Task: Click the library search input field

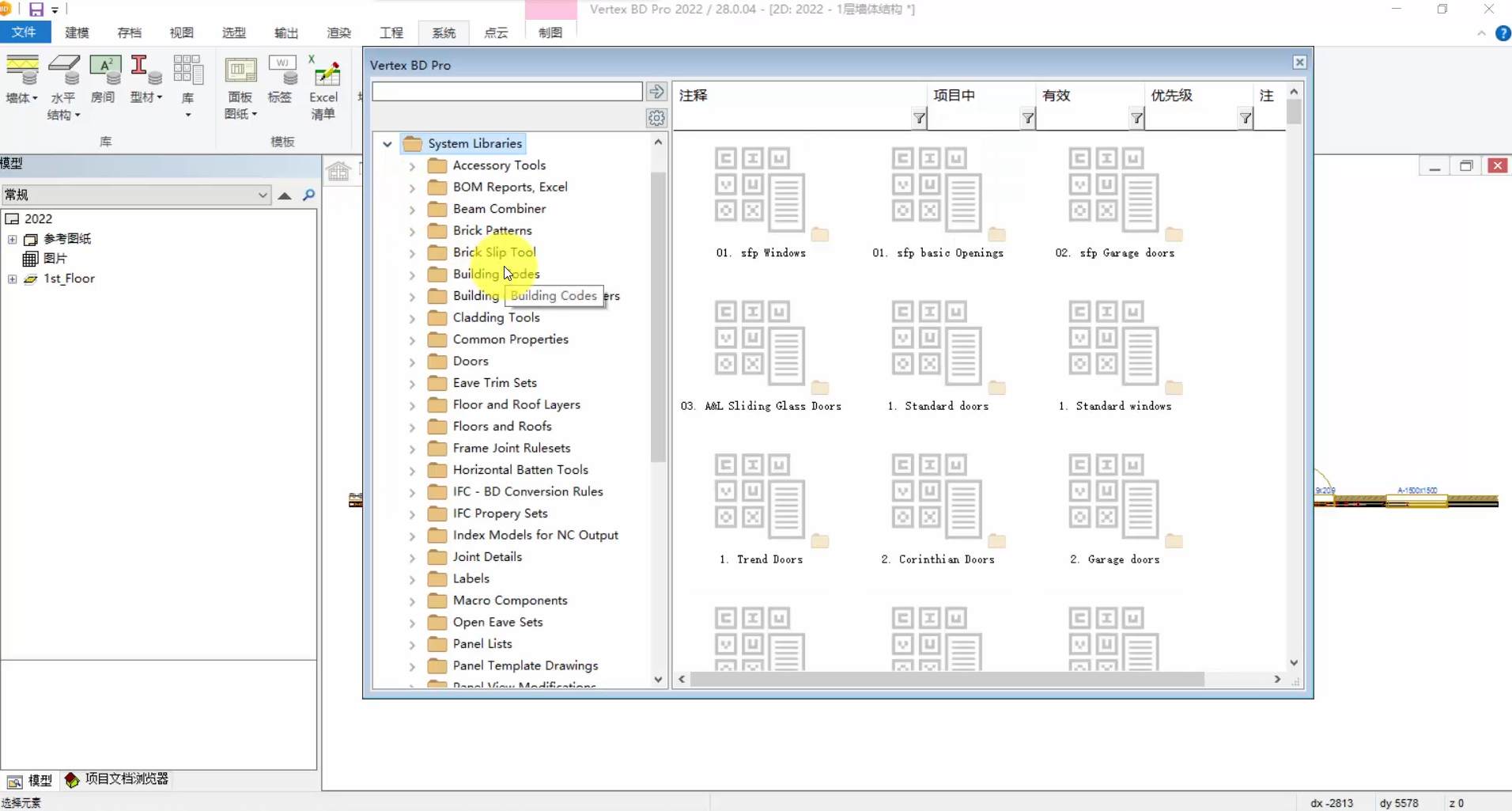Action: click(507, 92)
